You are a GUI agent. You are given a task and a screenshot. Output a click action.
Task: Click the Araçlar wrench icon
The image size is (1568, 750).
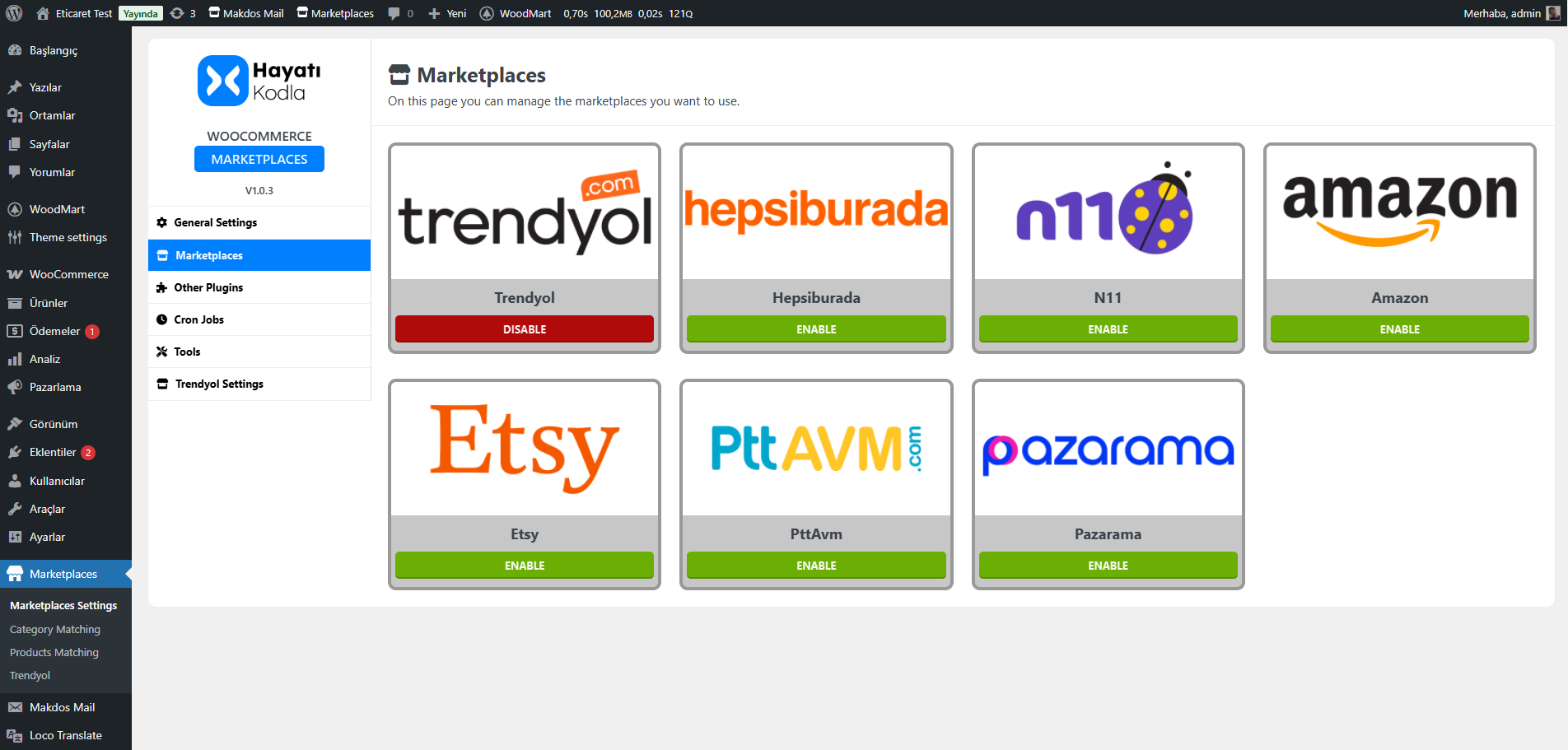(15, 509)
